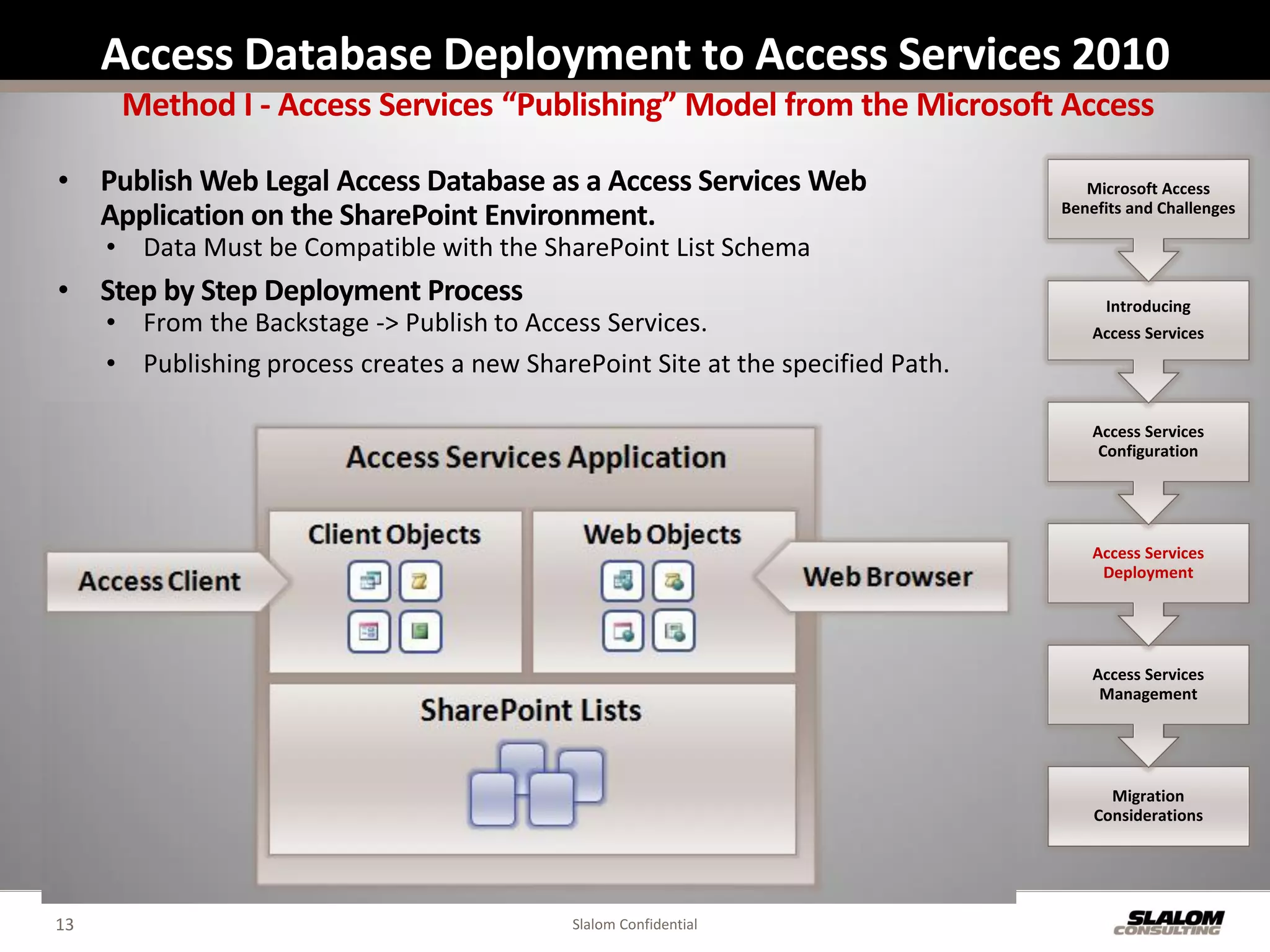Open the Access Services Configuration box
This screenshot has height=952, width=1270.
(x=1148, y=442)
